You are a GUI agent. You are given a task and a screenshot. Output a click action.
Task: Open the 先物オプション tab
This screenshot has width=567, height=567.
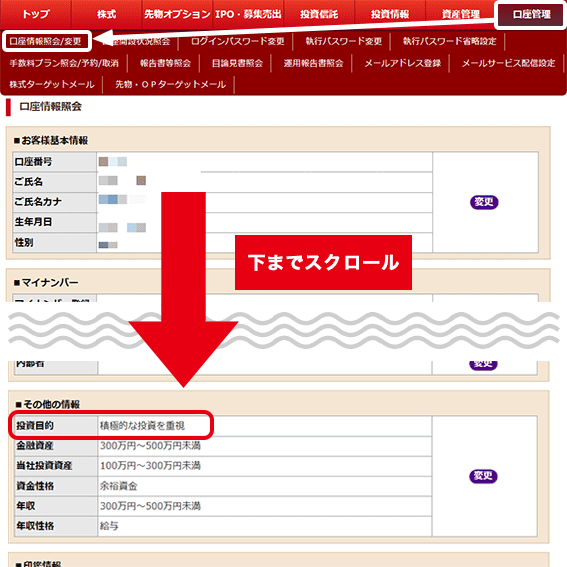[177, 14]
